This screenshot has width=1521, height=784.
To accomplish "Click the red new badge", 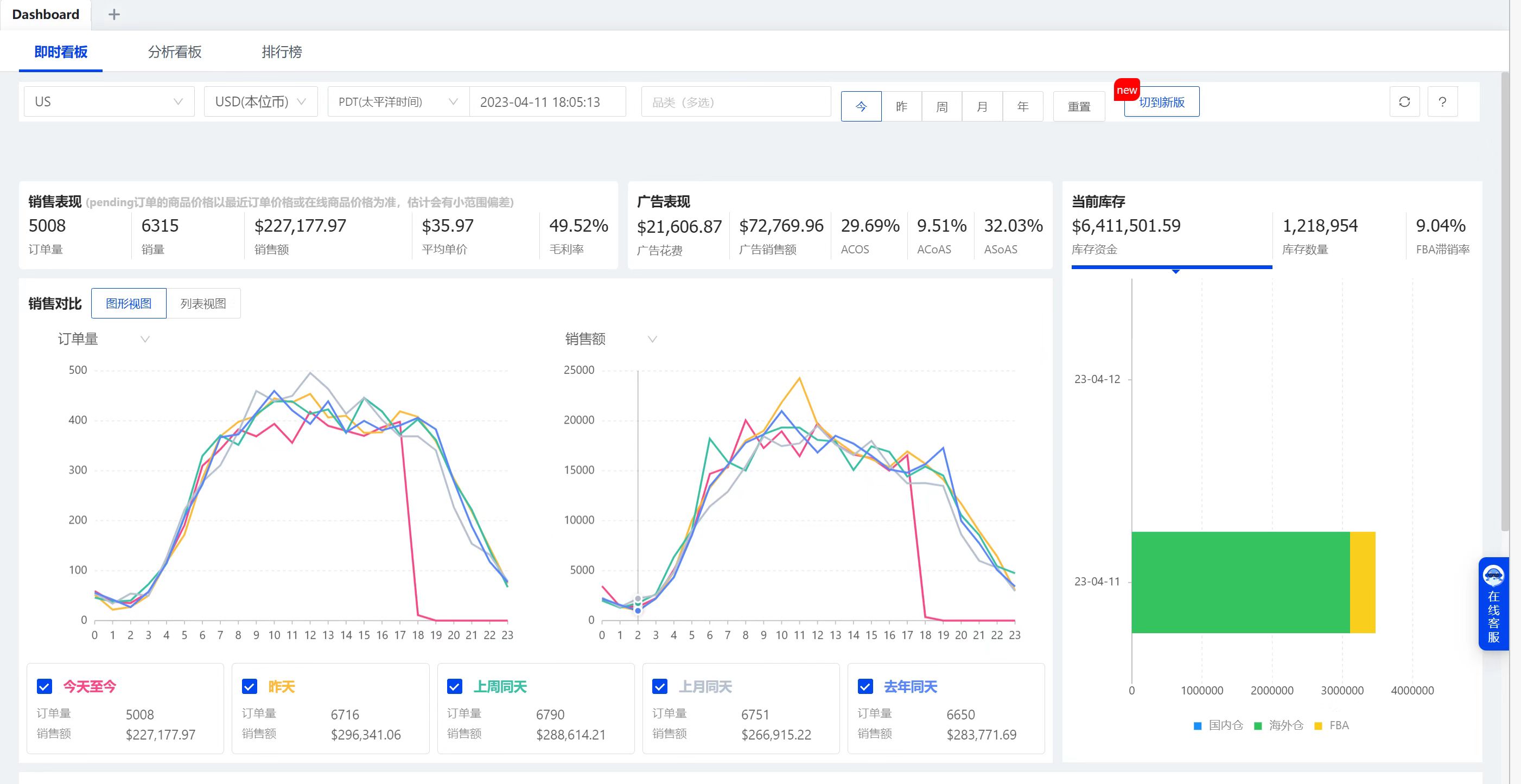I will [1126, 90].
